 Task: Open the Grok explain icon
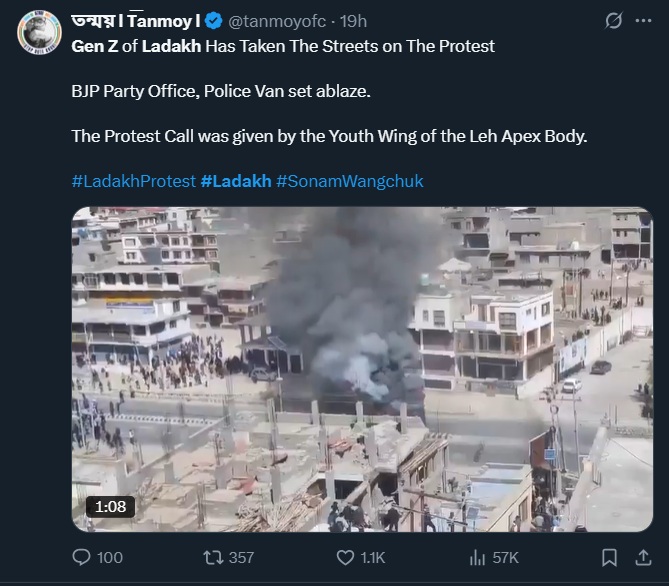[x=614, y=21]
